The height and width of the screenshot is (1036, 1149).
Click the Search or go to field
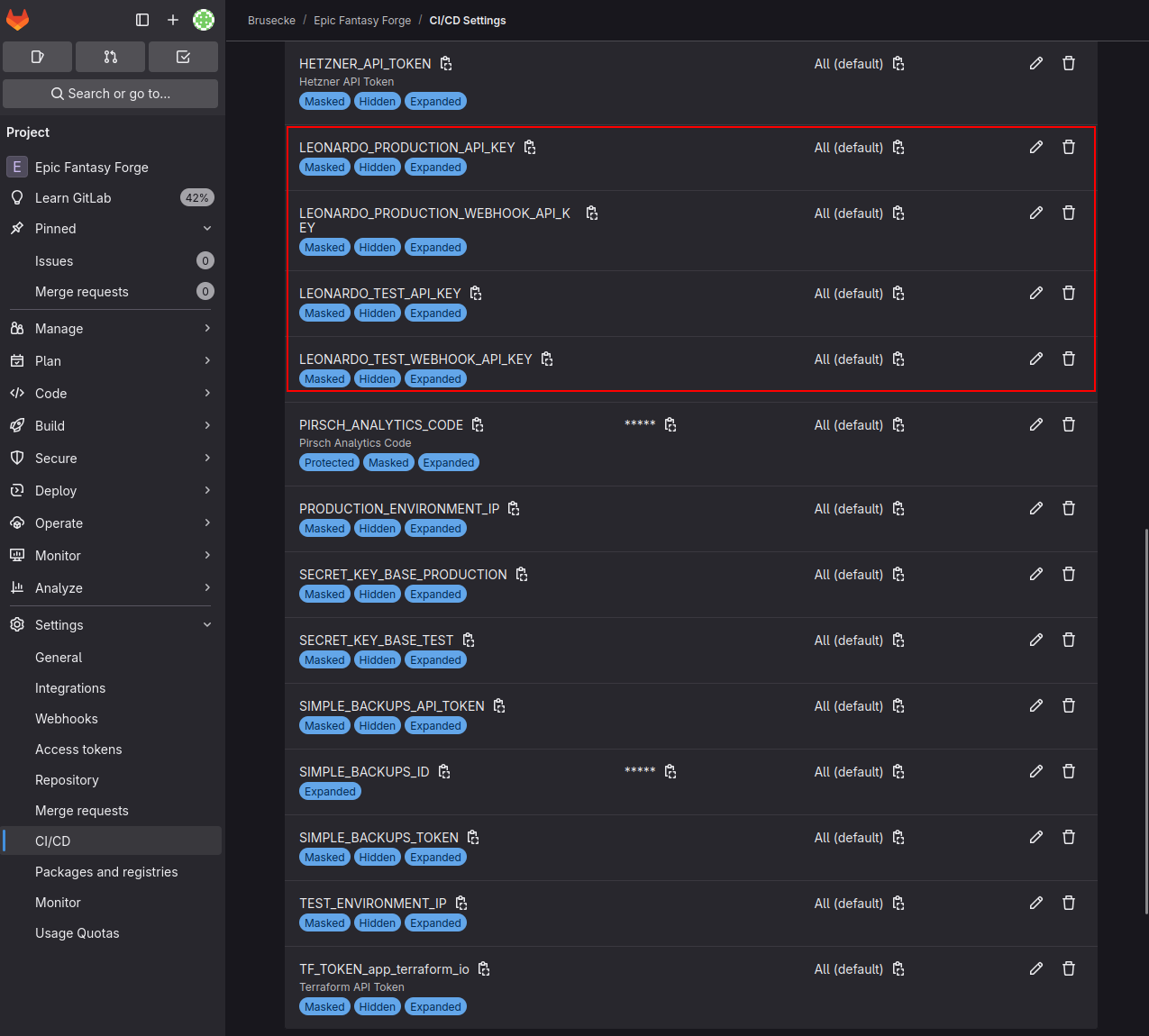point(111,94)
